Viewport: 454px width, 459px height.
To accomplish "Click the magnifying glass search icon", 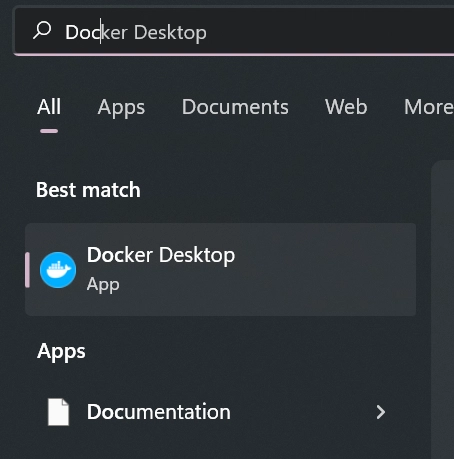I will (42, 31).
